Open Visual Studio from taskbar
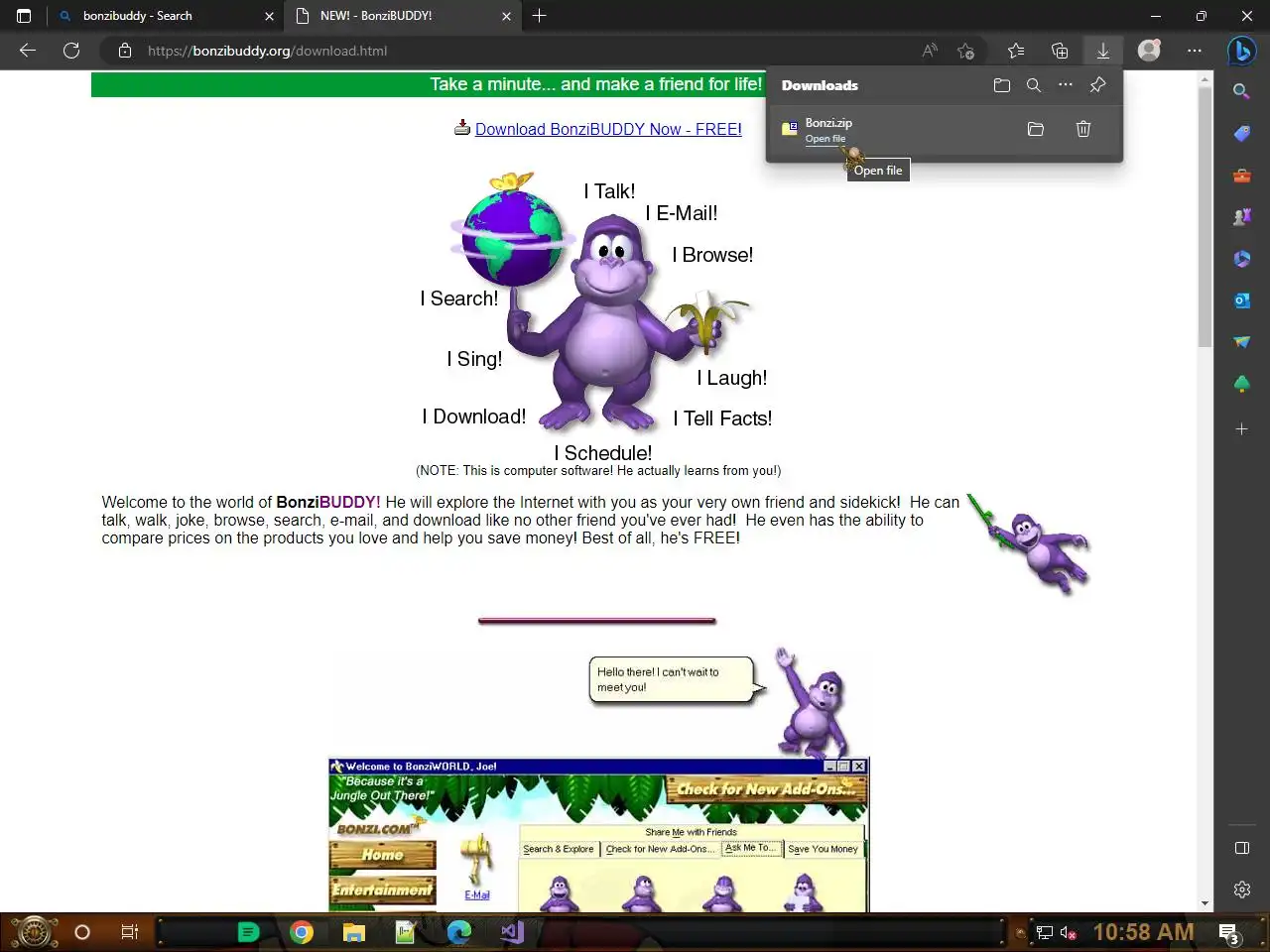The height and width of the screenshot is (952, 1270). pyautogui.click(x=512, y=932)
